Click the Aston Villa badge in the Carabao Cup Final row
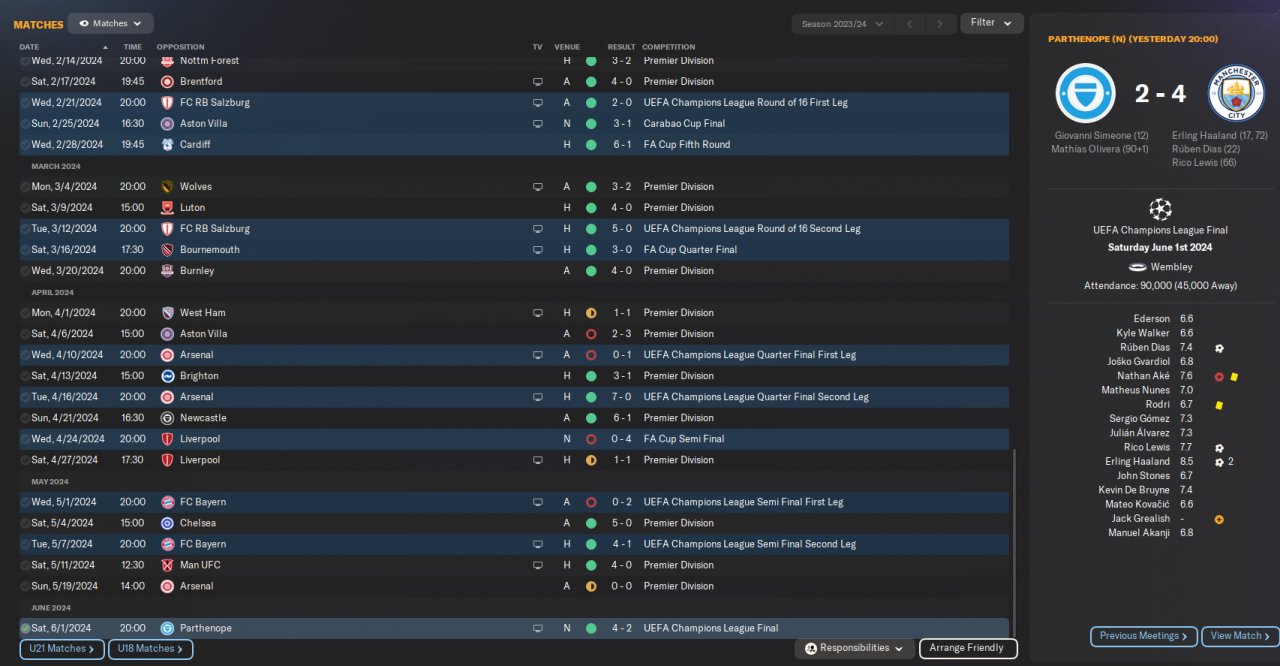1280x666 pixels. (167, 123)
